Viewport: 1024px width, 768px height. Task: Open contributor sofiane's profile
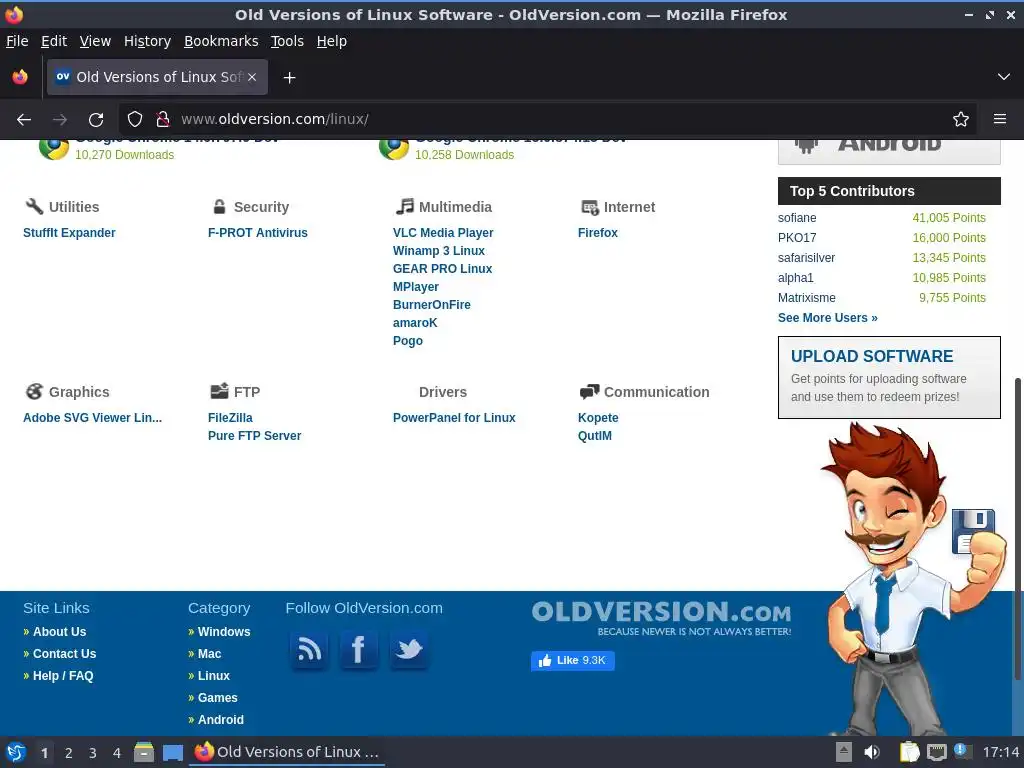point(797,217)
